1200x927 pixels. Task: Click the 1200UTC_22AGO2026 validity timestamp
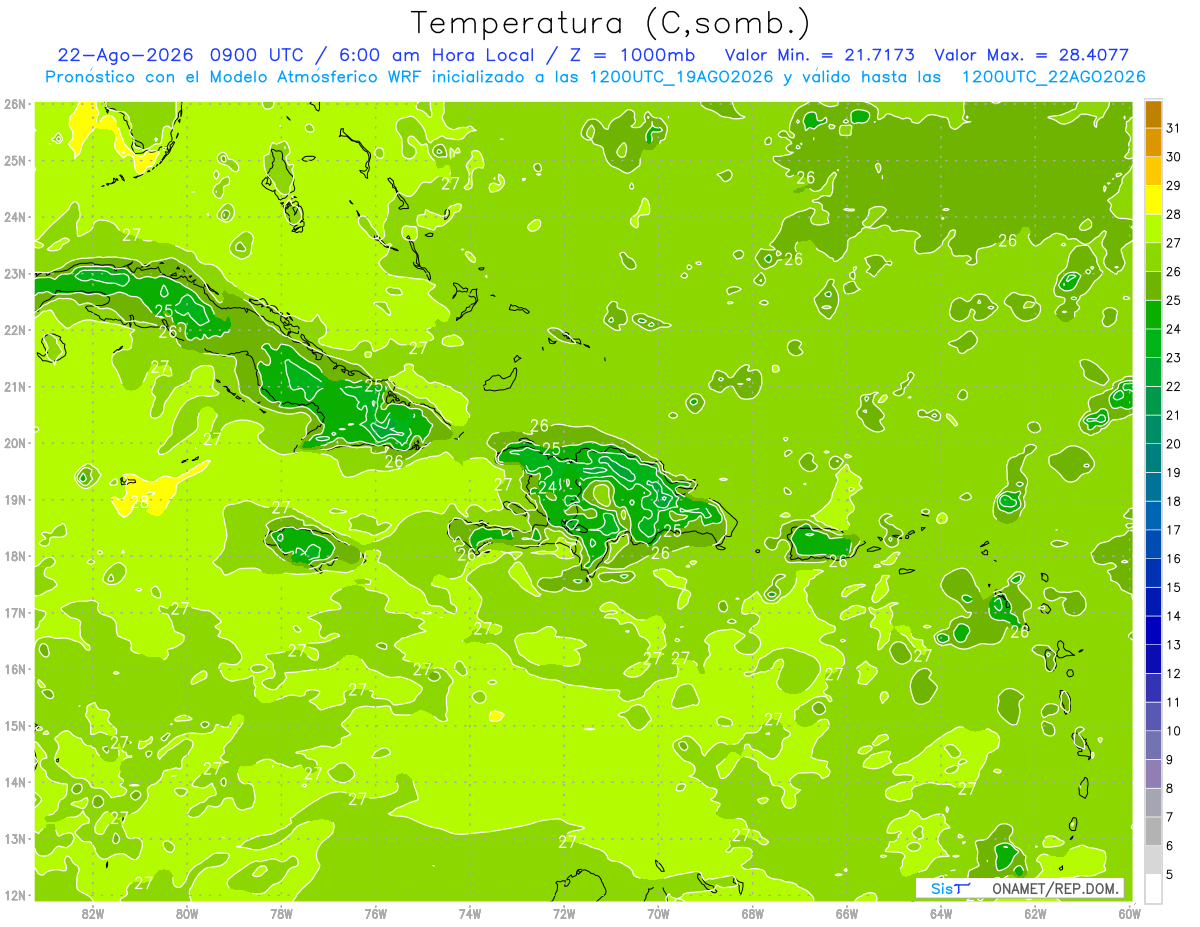click(x=1053, y=76)
